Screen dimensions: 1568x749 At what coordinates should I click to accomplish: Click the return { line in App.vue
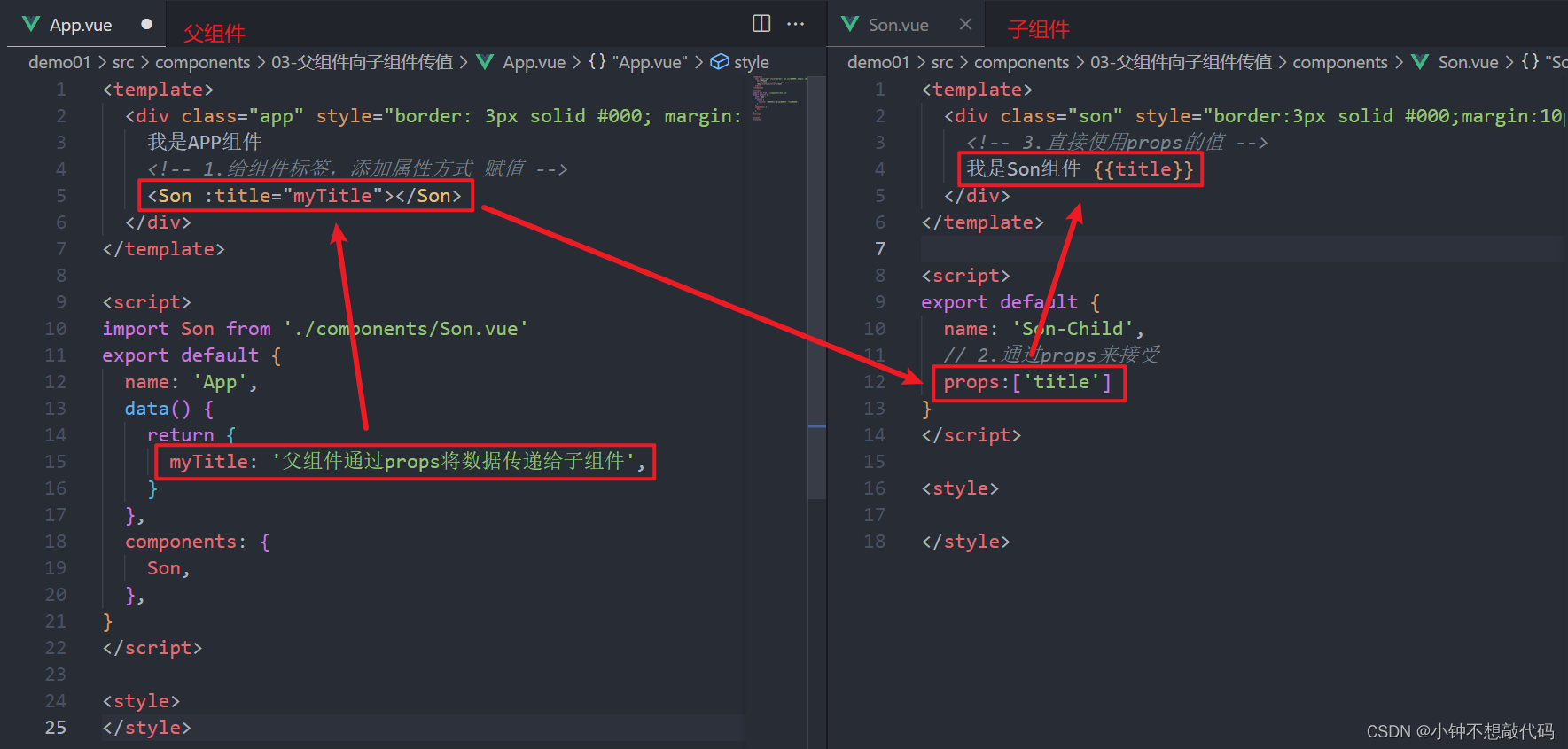[191, 434]
